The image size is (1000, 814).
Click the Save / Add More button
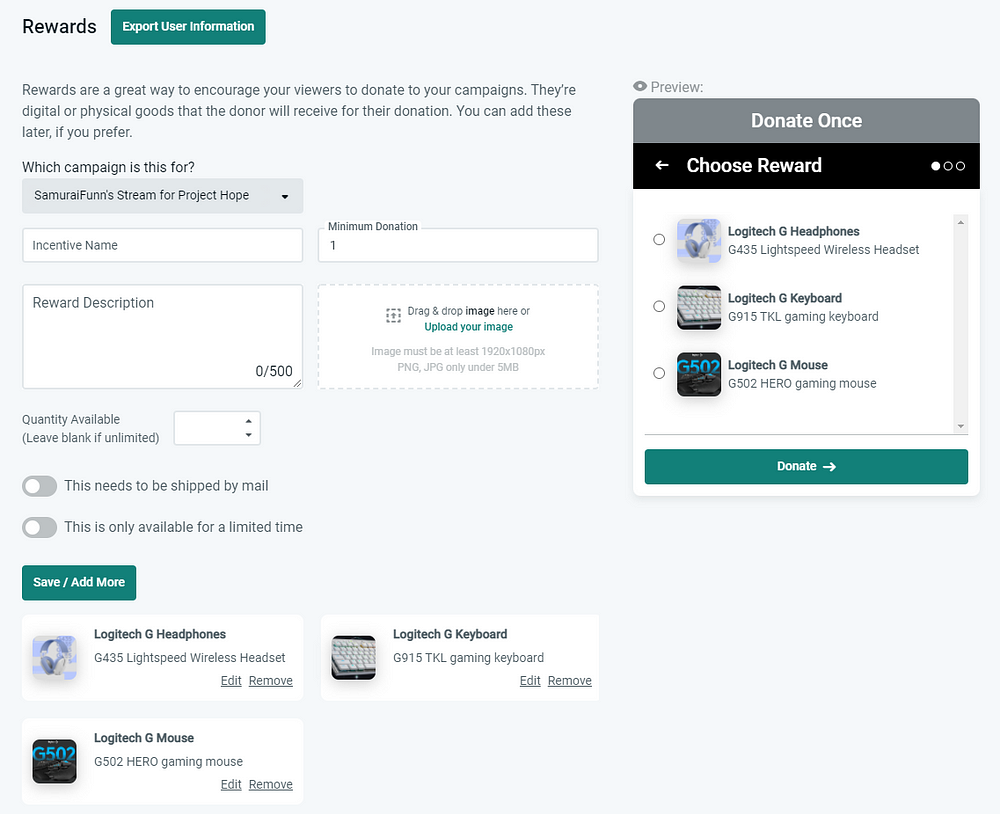79,582
